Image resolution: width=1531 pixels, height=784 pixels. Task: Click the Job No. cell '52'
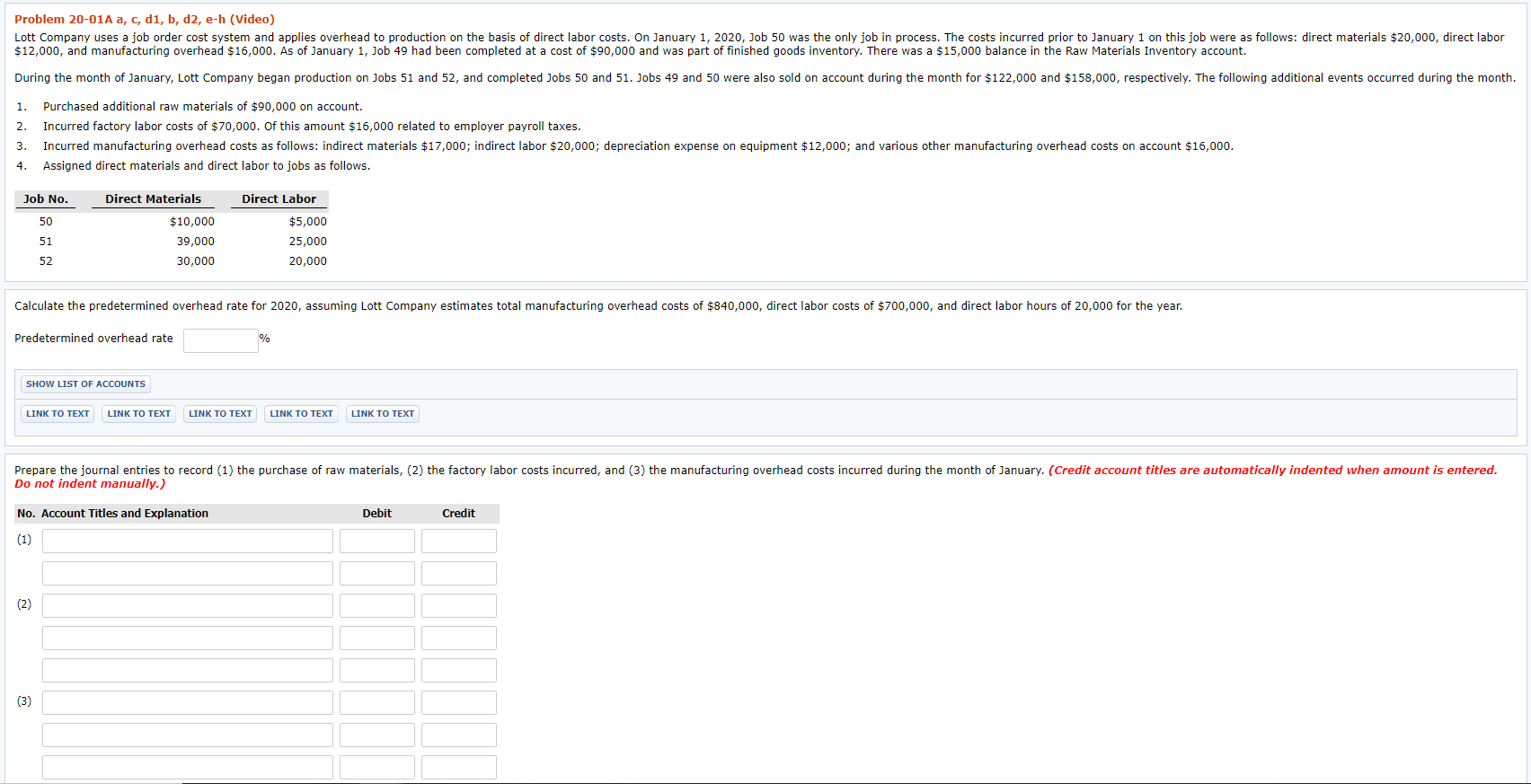point(46,261)
